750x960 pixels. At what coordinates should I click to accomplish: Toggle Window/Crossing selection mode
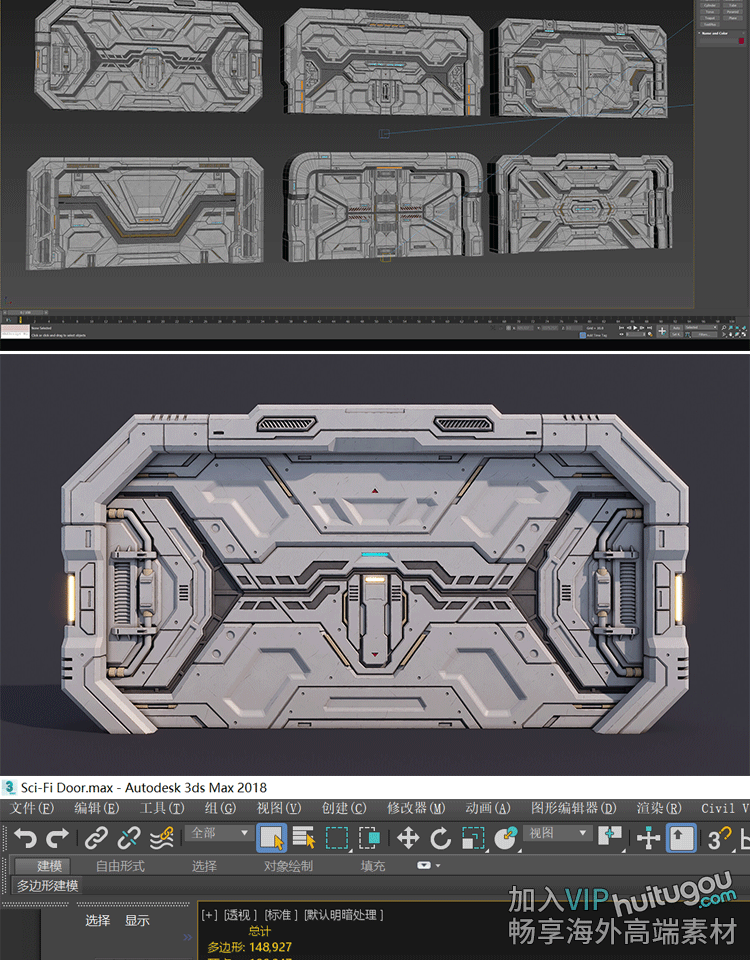point(369,838)
